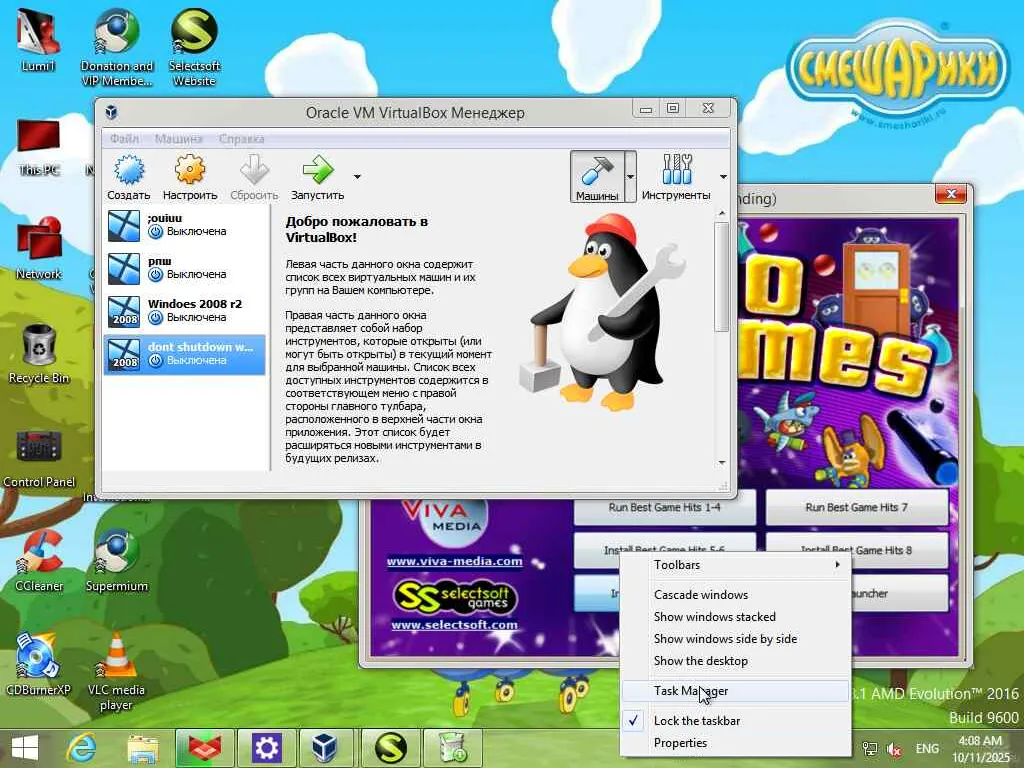Click the muted volume tray icon

893,749
